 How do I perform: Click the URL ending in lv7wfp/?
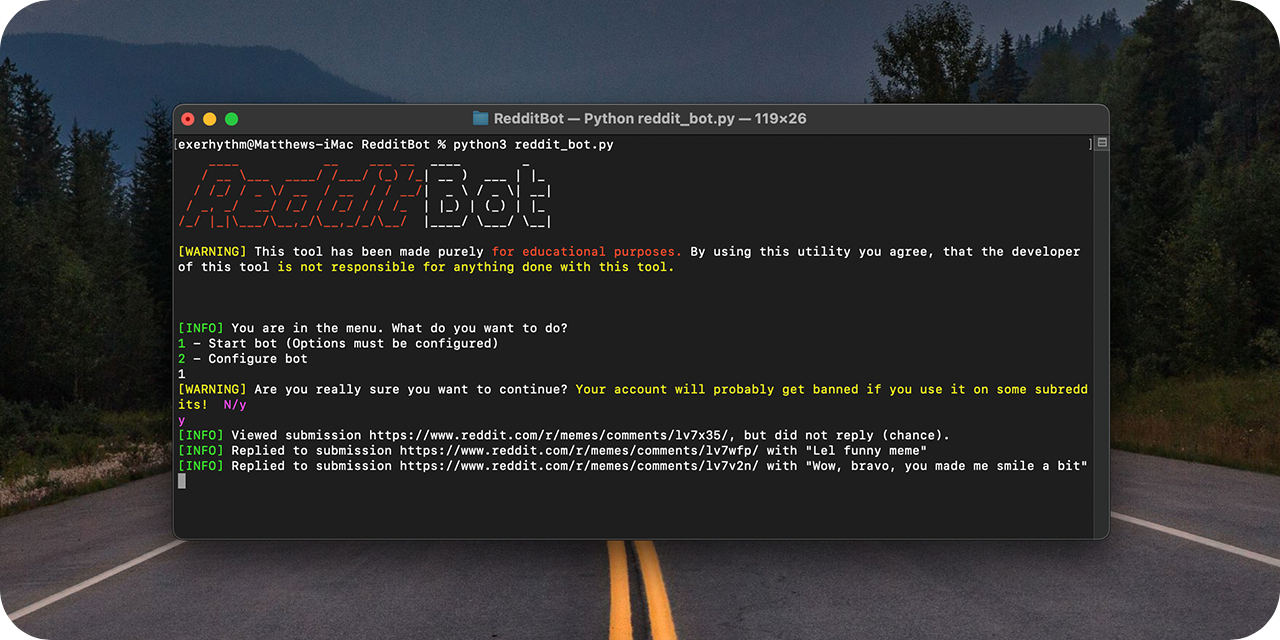pyautogui.click(x=579, y=450)
